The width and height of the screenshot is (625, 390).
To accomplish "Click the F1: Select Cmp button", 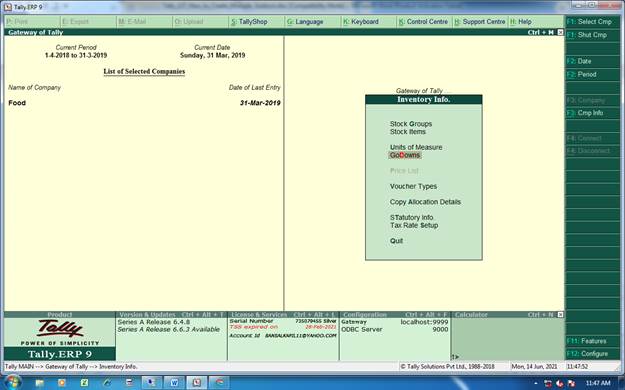I will (593, 22).
